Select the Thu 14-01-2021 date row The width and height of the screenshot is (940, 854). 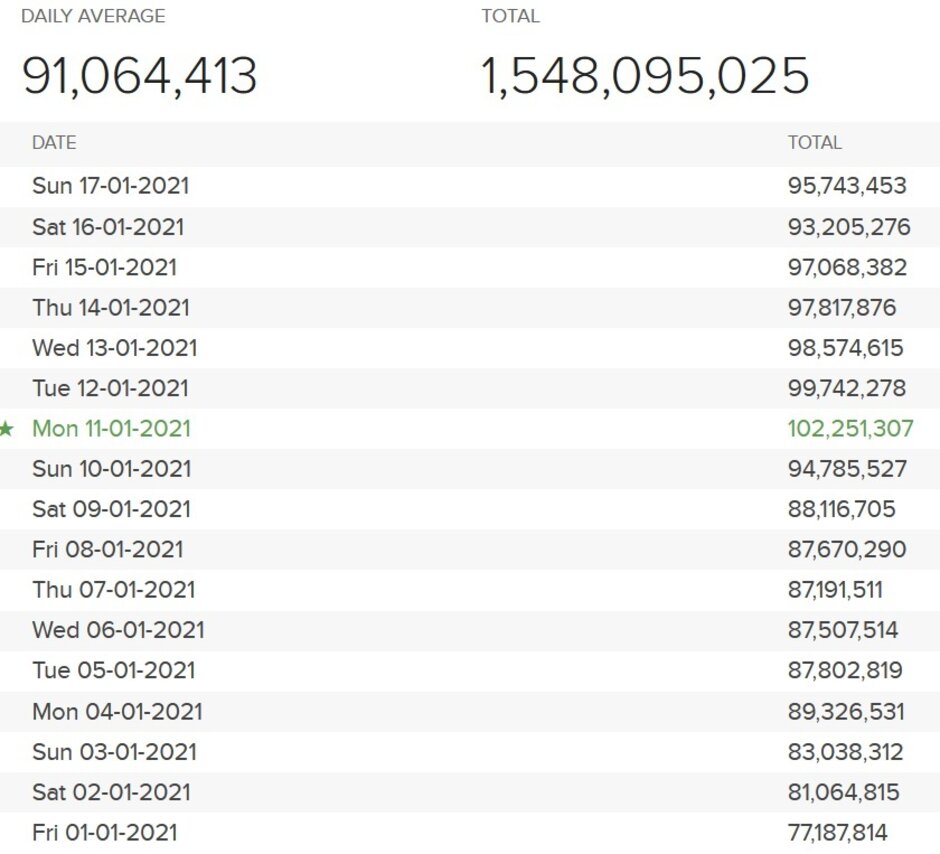[x=110, y=308]
